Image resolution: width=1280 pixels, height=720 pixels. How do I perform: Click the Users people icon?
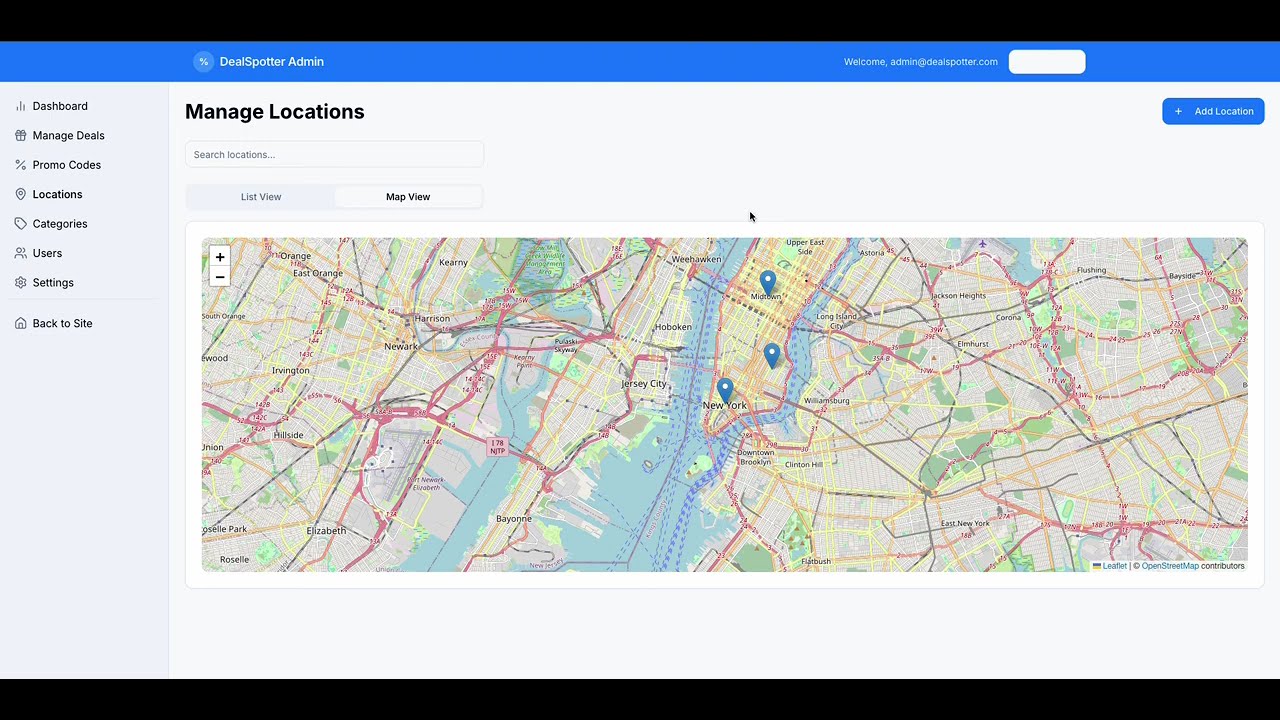tap(20, 253)
